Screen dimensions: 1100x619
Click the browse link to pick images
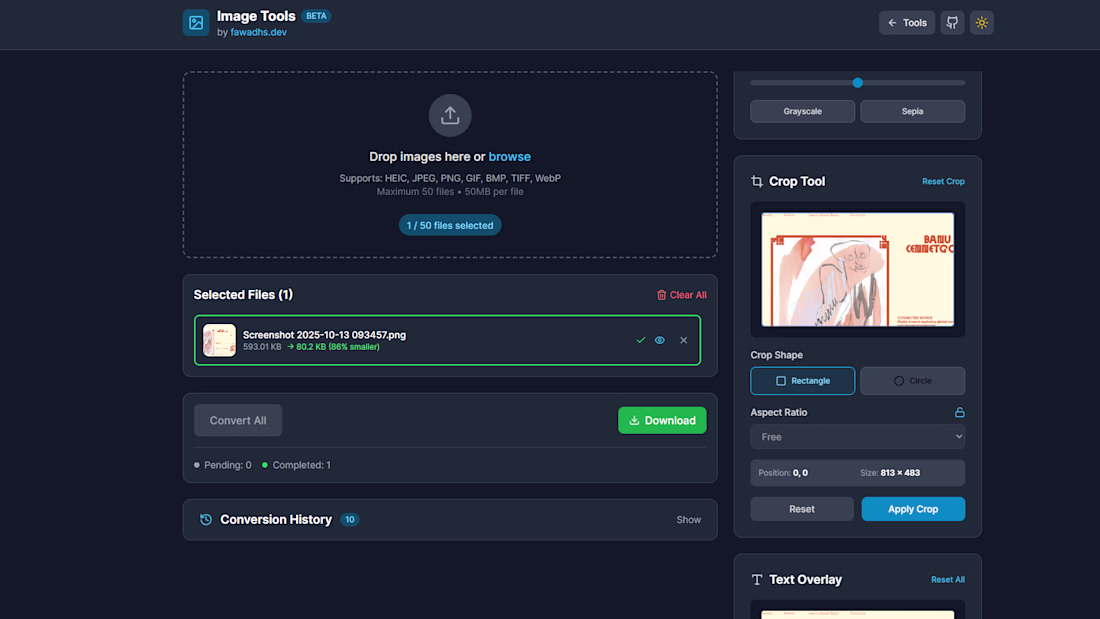(x=509, y=157)
